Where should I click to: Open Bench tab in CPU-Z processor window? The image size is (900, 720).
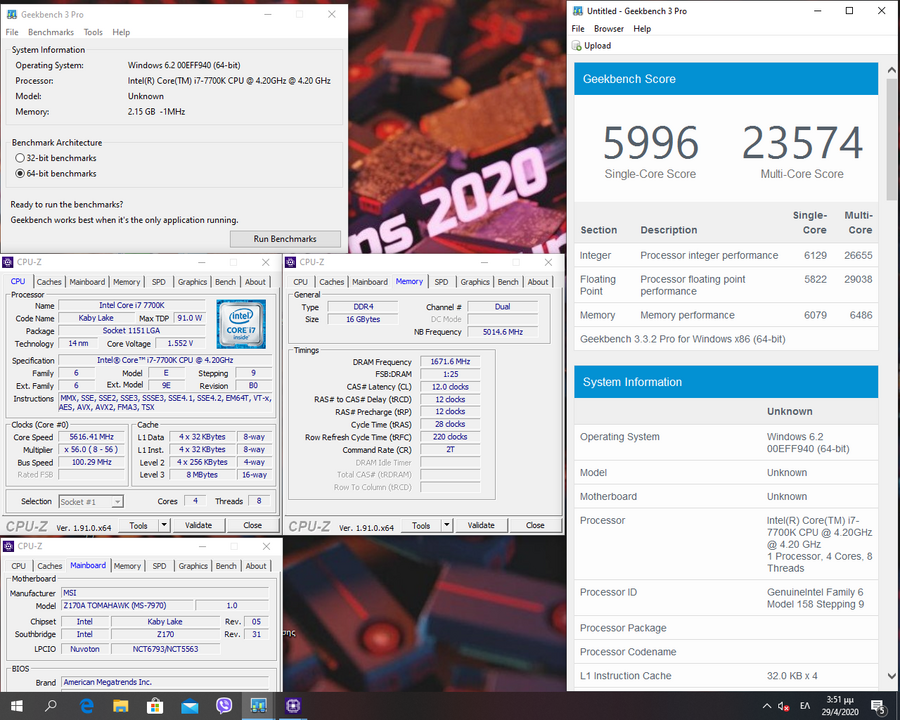226,282
